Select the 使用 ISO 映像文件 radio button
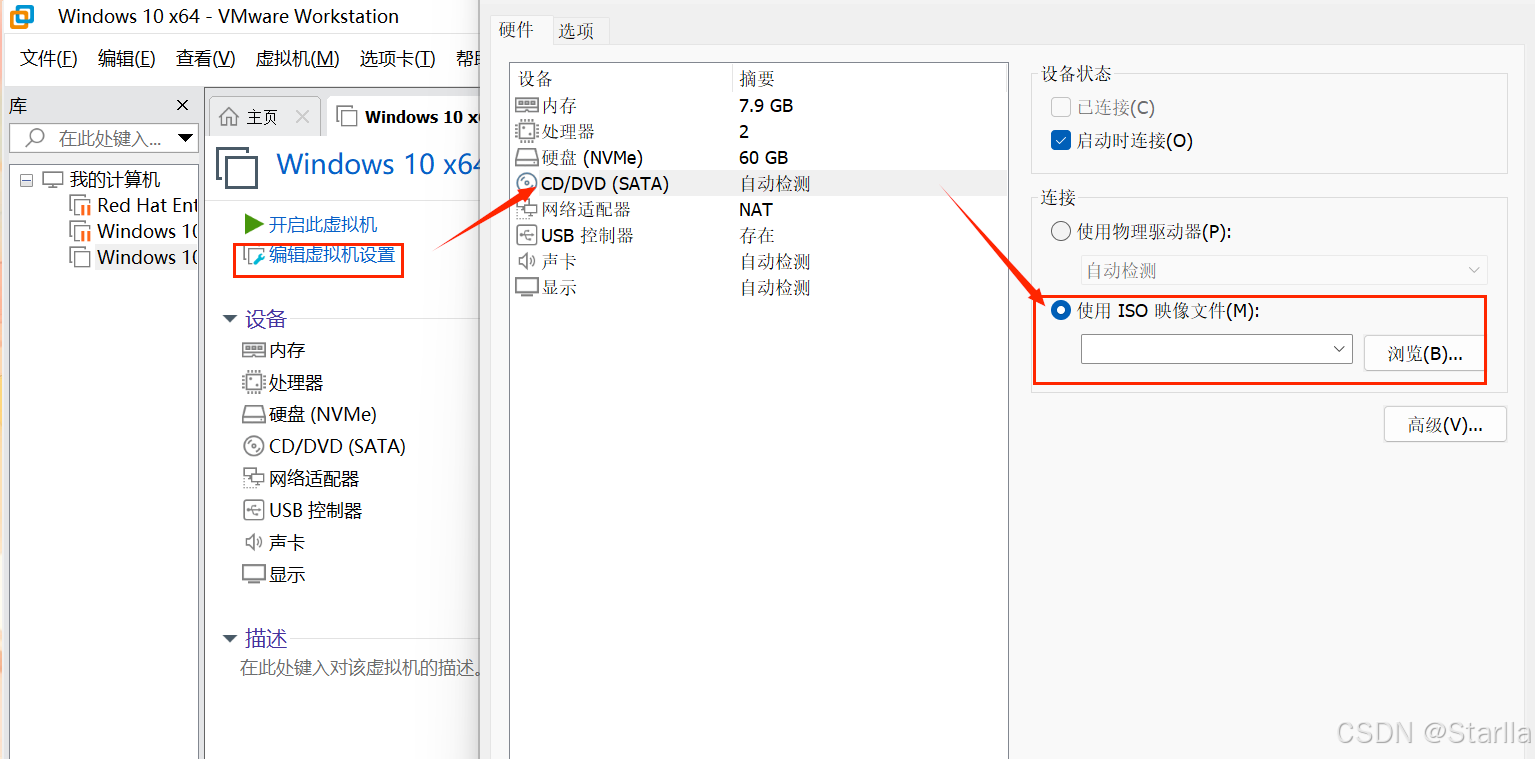Image resolution: width=1535 pixels, height=759 pixels. pos(1060,310)
